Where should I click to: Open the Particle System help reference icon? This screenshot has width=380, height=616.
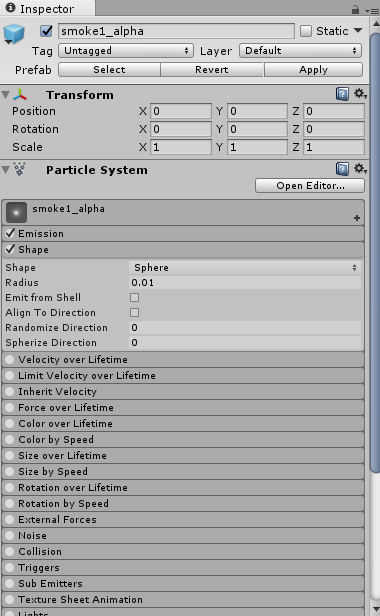(342, 169)
